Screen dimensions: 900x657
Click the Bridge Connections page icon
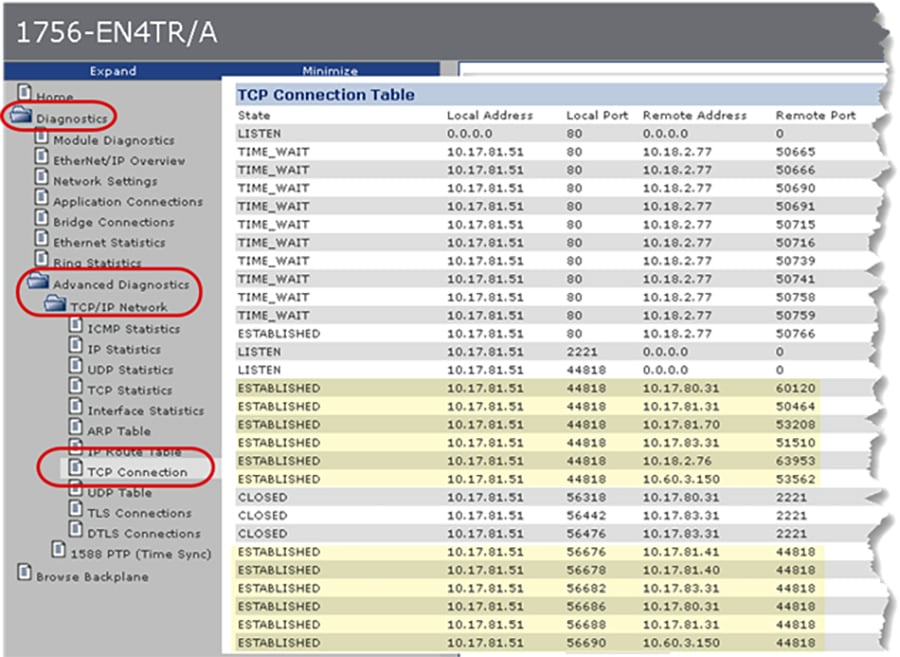point(41,219)
